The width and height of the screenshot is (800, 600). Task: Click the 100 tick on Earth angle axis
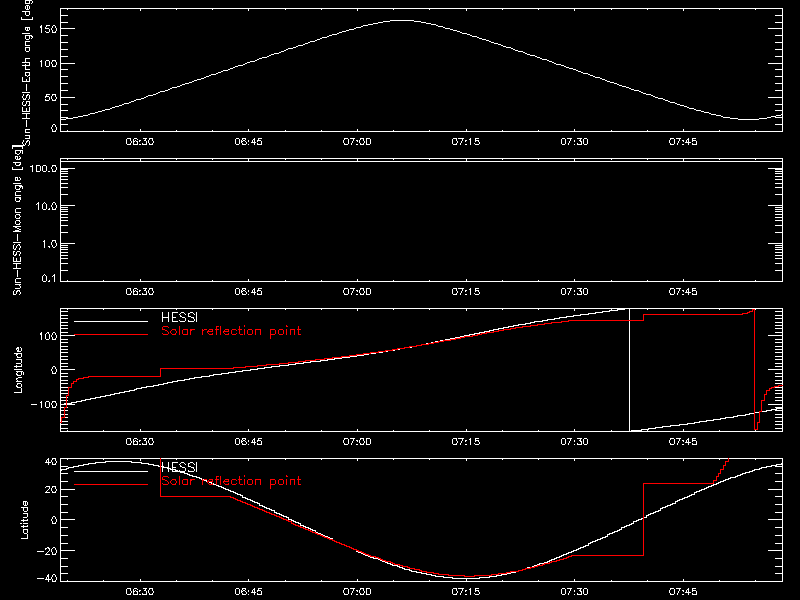pos(49,63)
